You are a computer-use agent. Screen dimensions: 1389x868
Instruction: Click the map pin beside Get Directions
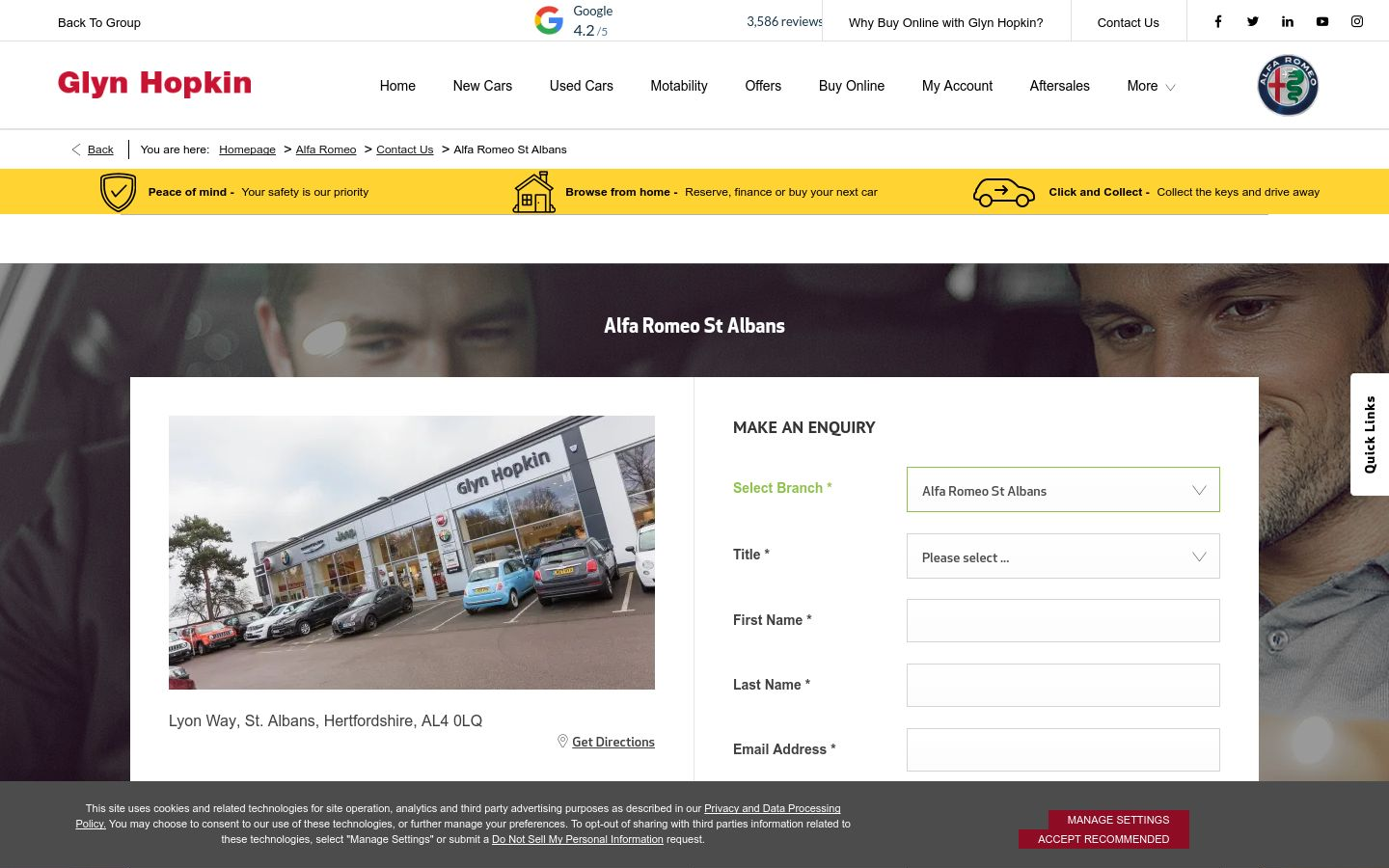(x=562, y=741)
